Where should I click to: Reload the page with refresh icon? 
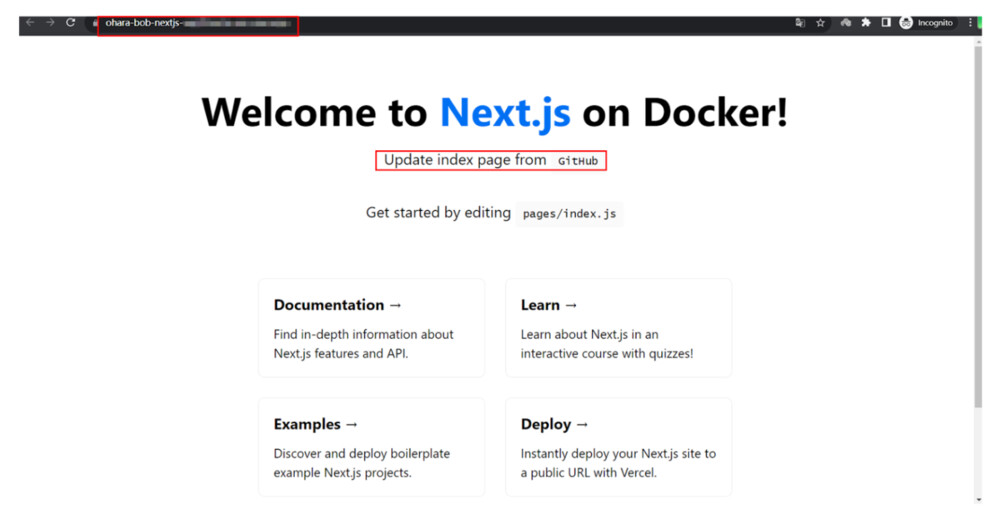tap(71, 22)
